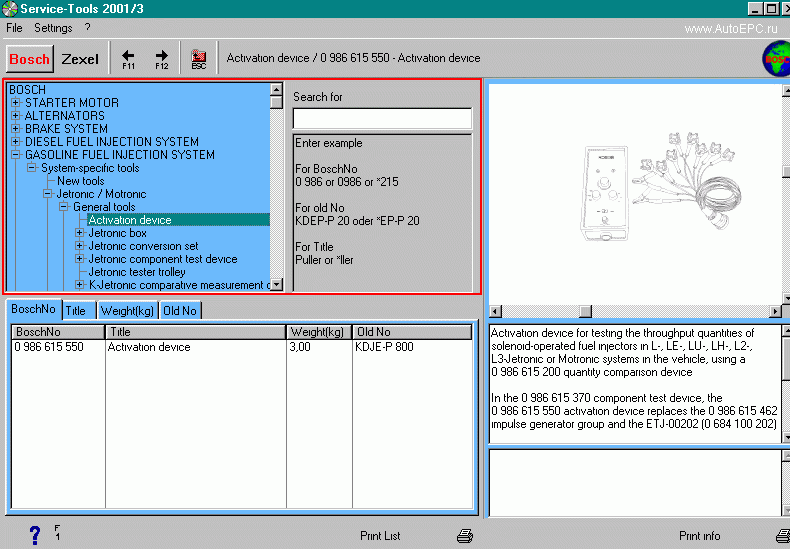The width and height of the screenshot is (790, 549).
Task: Click the Bosch catalog button
Action: [30, 59]
